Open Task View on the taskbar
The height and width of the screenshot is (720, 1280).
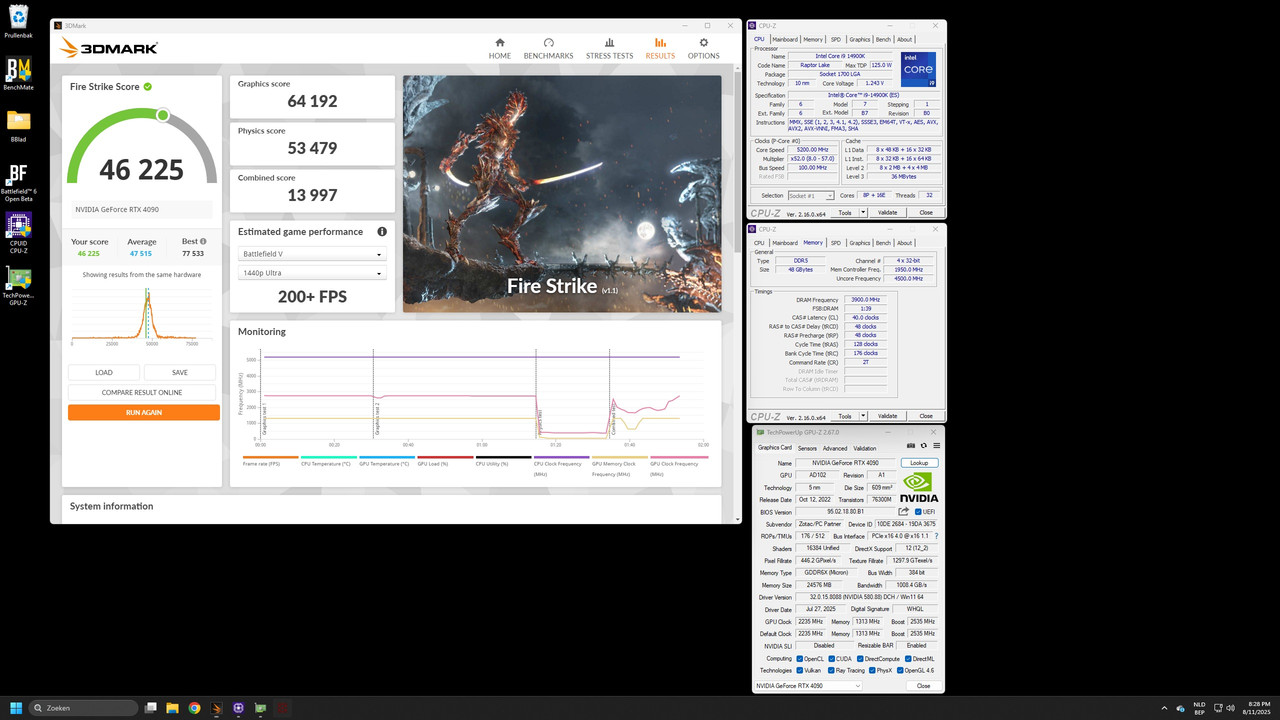coord(150,708)
